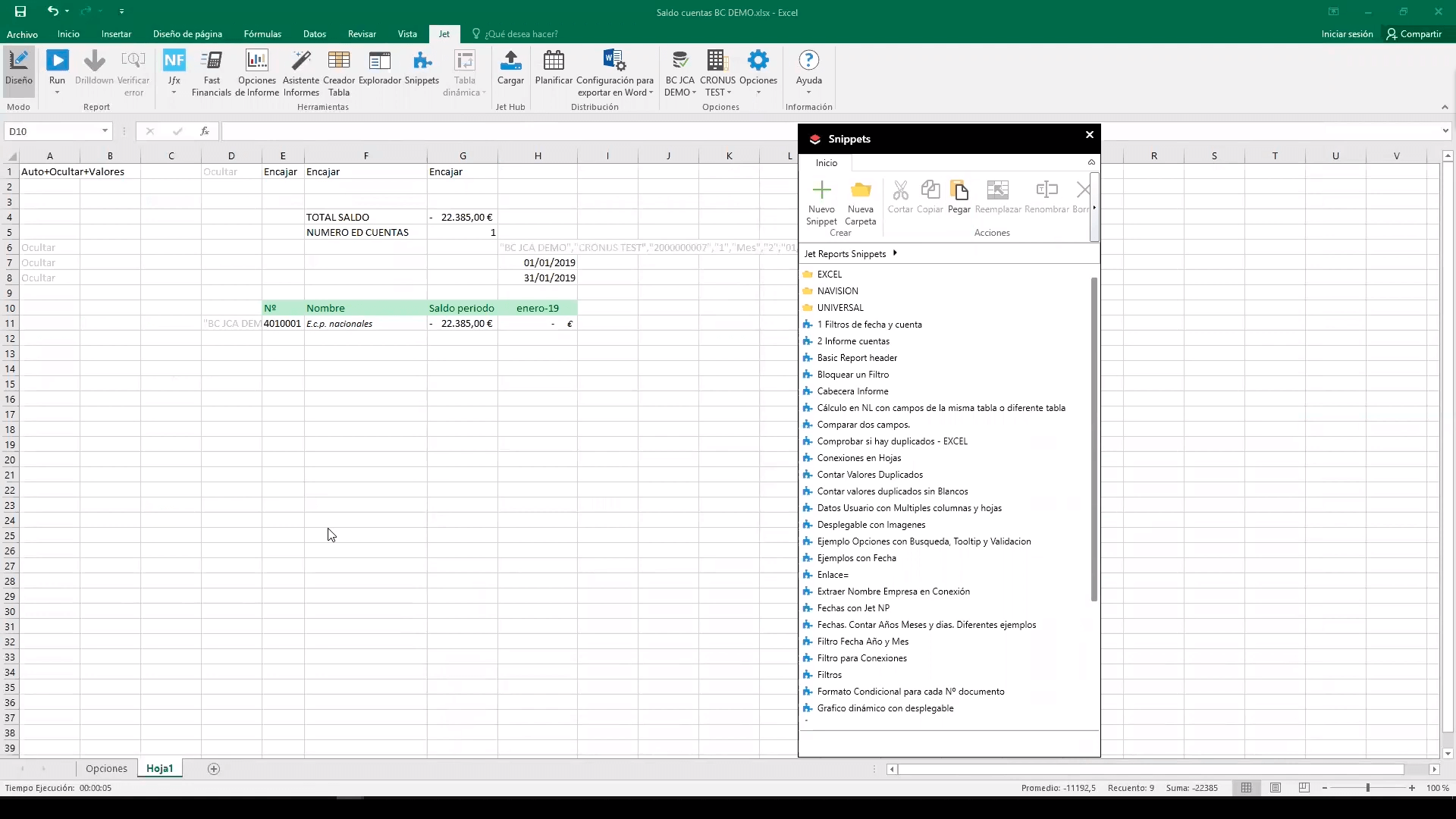Launch the Explorador tool
This screenshot has height=819, width=1456.
pyautogui.click(x=379, y=67)
